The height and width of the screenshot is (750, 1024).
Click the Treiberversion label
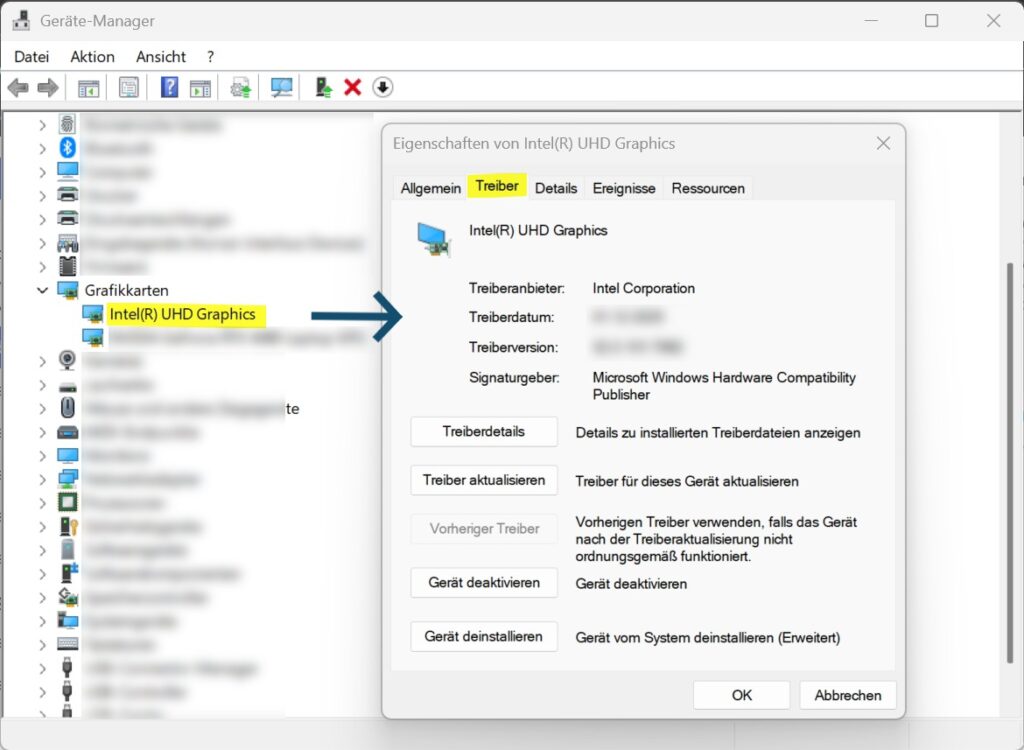(513, 348)
